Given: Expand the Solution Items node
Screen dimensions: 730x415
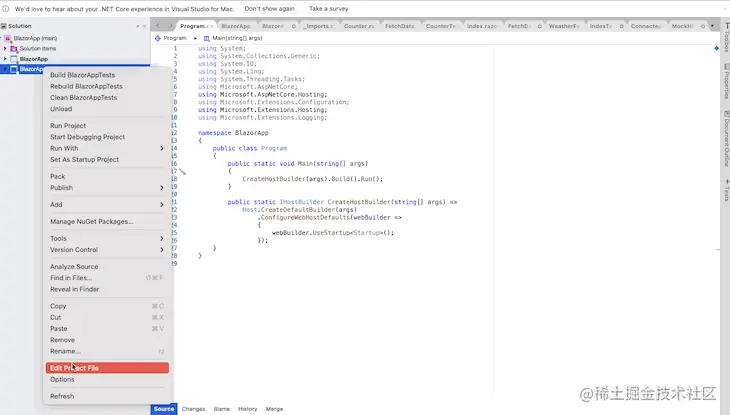Looking at the screenshot, I should (x=5, y=48).
